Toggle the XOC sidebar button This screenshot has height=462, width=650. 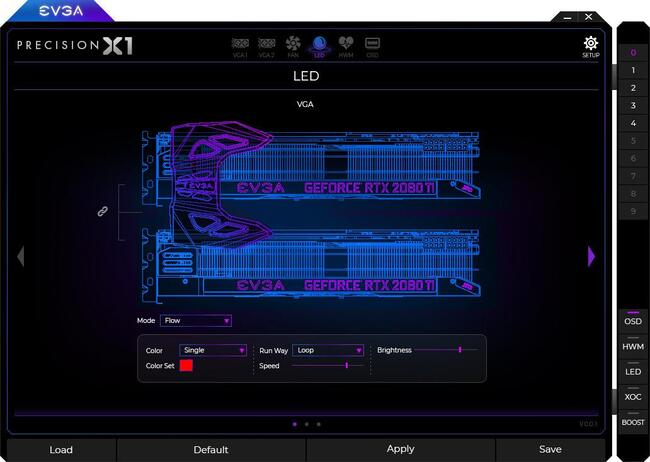point(633,397)
